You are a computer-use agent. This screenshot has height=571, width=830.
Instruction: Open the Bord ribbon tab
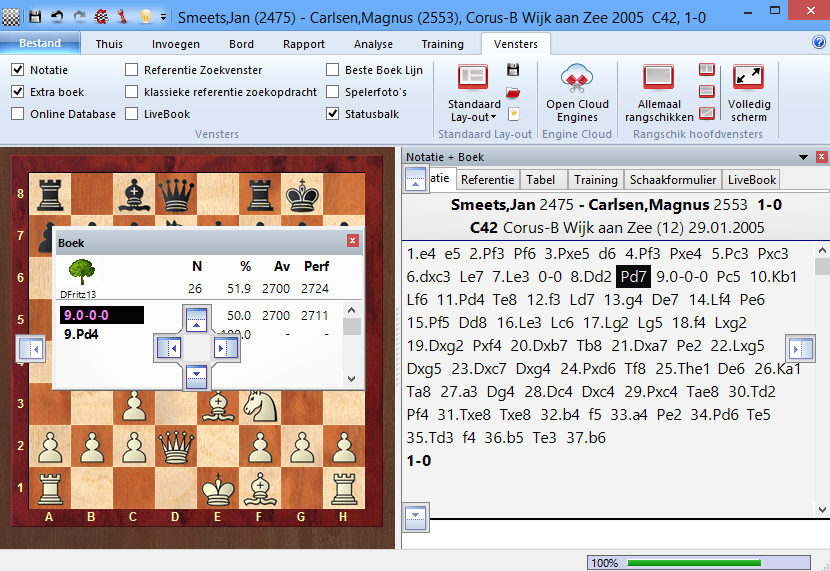point(241,44)
